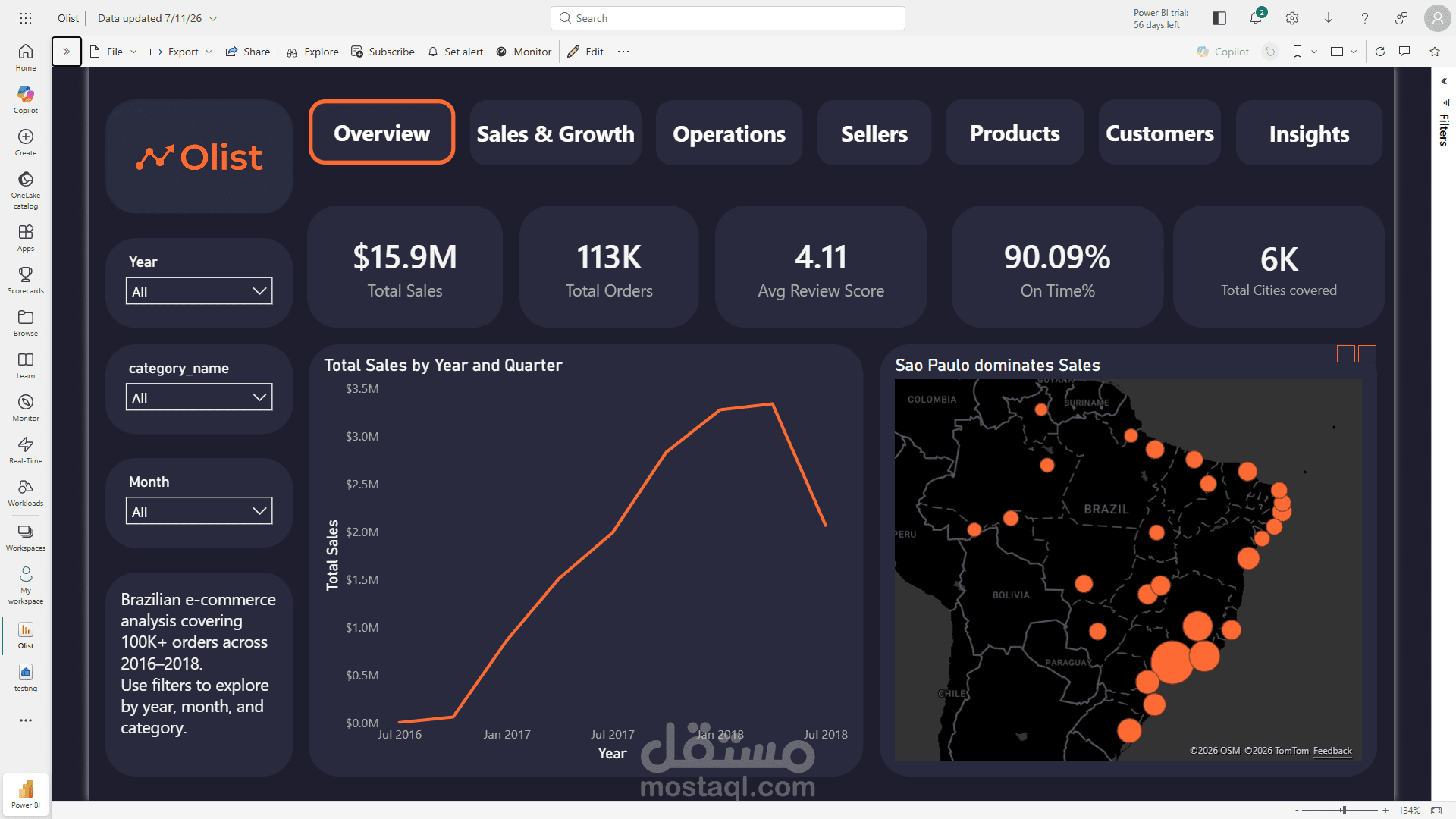Open the Export menu

coord(180,52)
